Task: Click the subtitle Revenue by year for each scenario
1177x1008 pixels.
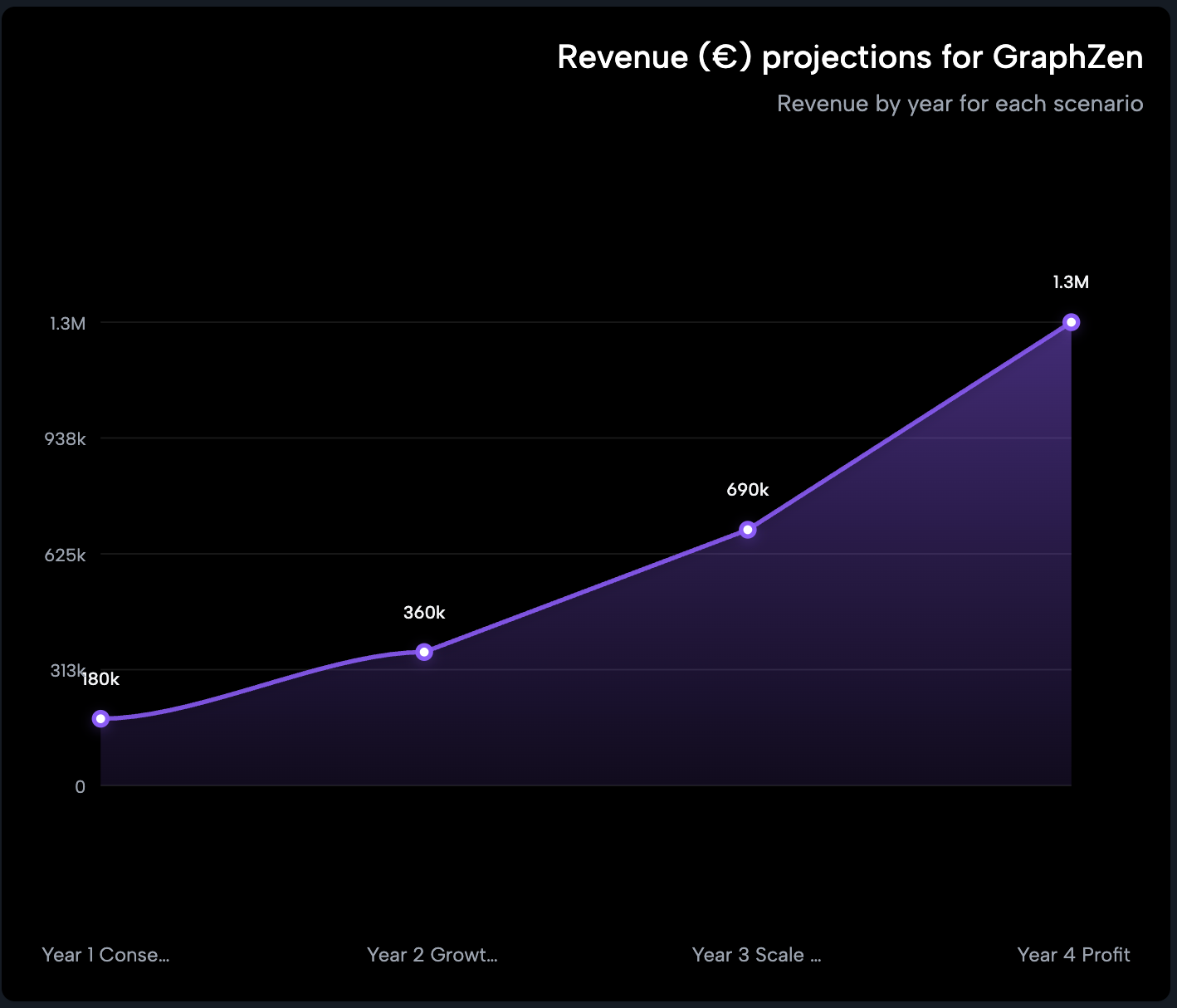Action: (x=960, y=103)
